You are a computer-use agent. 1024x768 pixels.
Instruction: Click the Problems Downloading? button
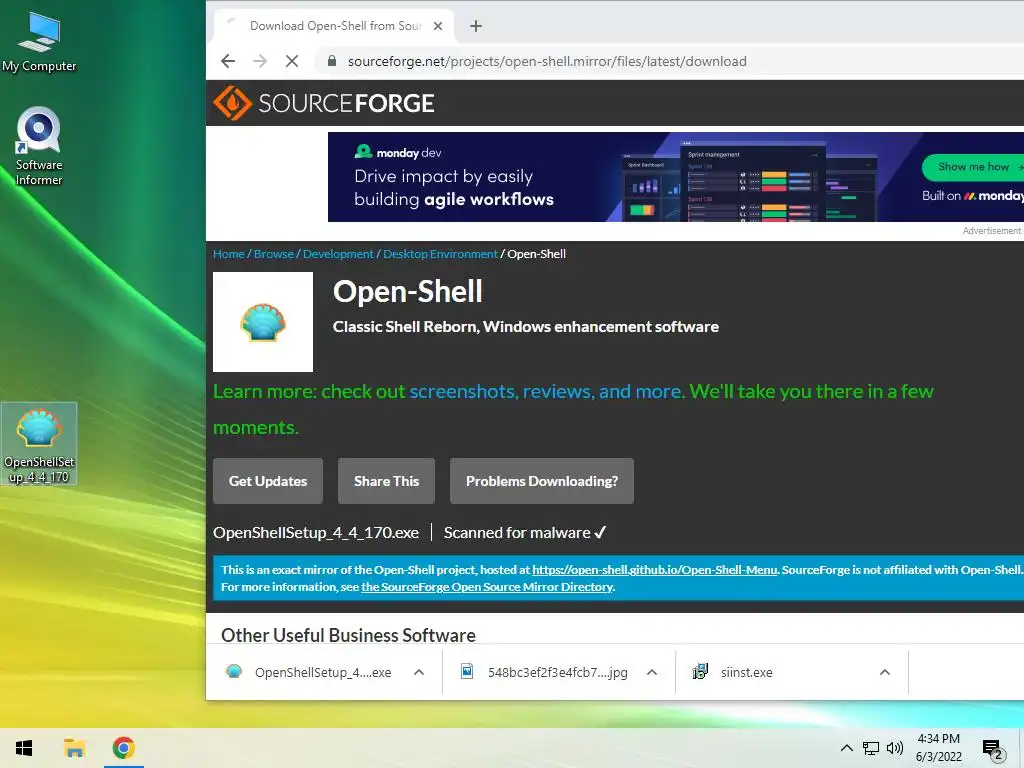[542, 481]
